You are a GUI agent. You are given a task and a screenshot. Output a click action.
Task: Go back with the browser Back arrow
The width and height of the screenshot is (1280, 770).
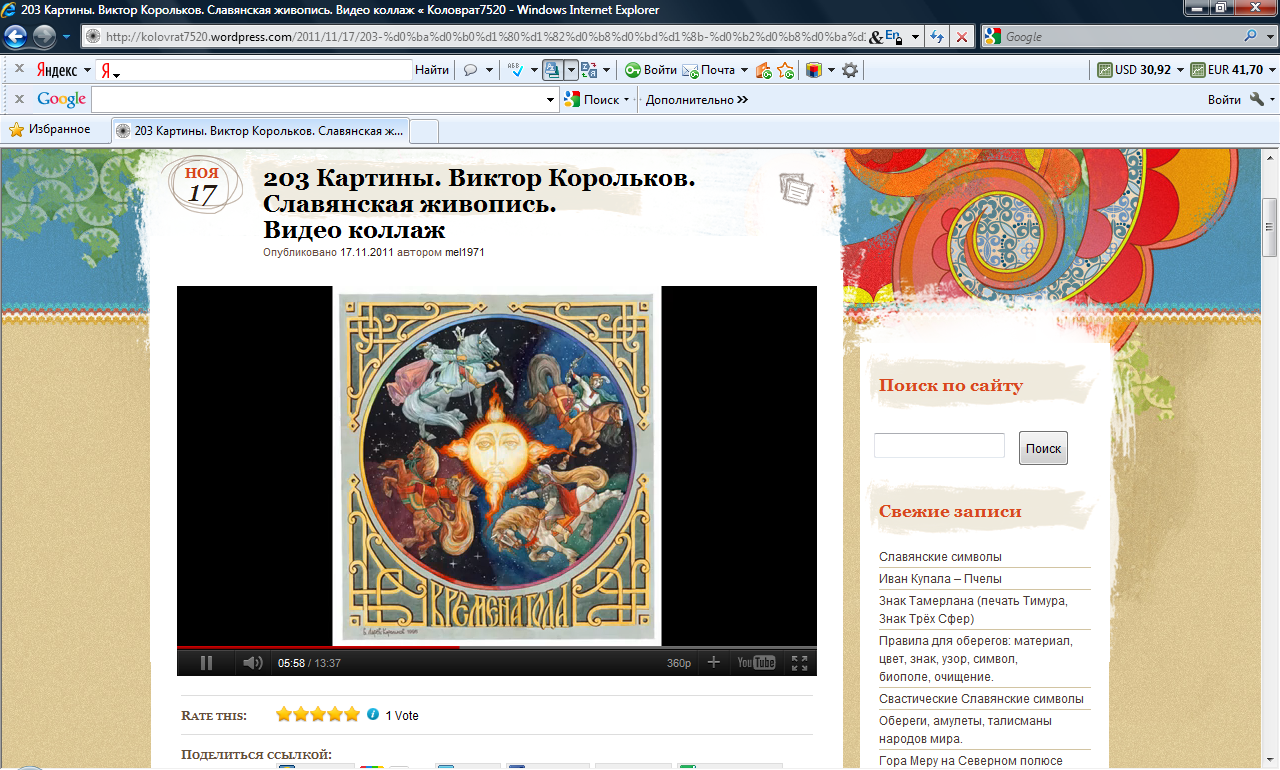click(x=16, y=37)
